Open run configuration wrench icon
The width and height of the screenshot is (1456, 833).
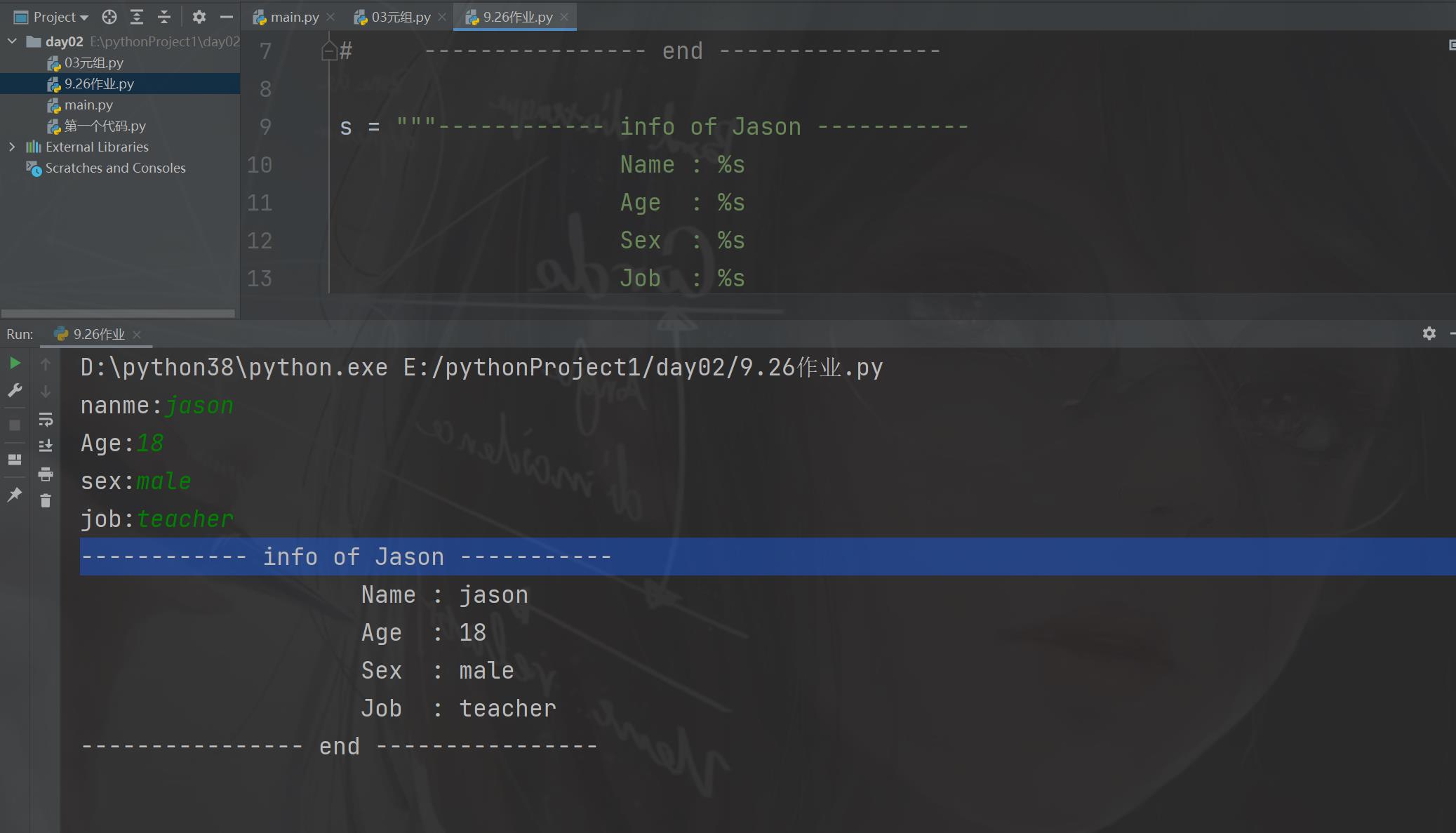click(15, 390)
